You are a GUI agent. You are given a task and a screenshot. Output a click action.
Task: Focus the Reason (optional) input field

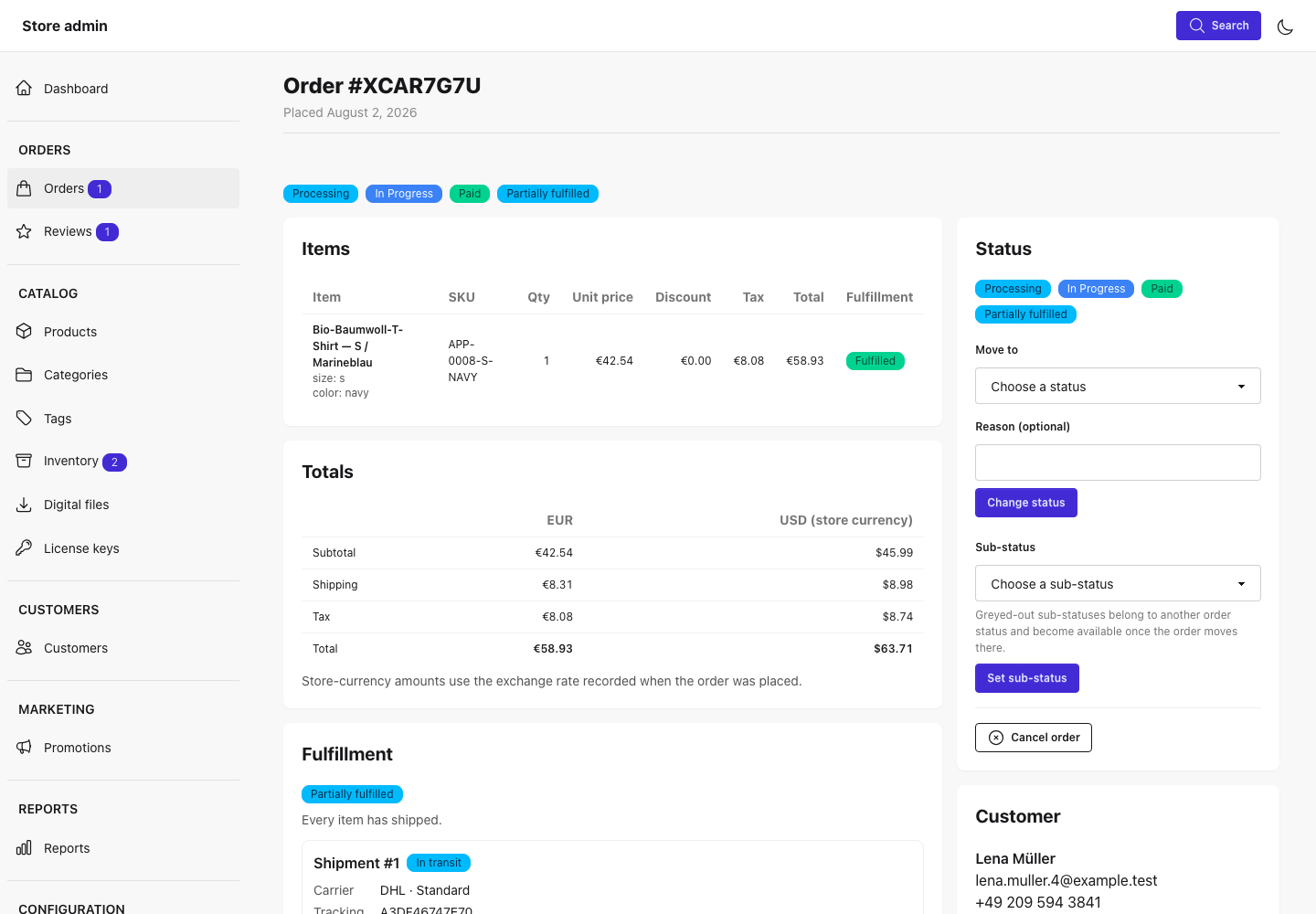point(1118,462)
